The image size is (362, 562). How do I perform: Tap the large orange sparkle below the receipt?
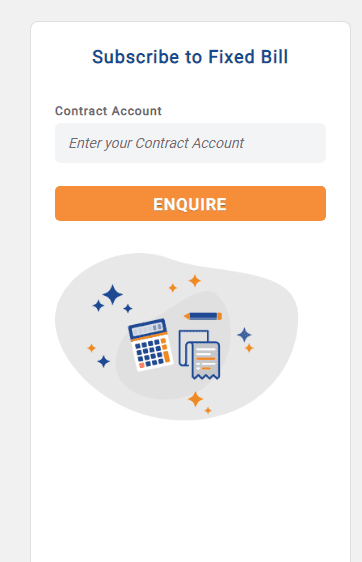[195, 399]
